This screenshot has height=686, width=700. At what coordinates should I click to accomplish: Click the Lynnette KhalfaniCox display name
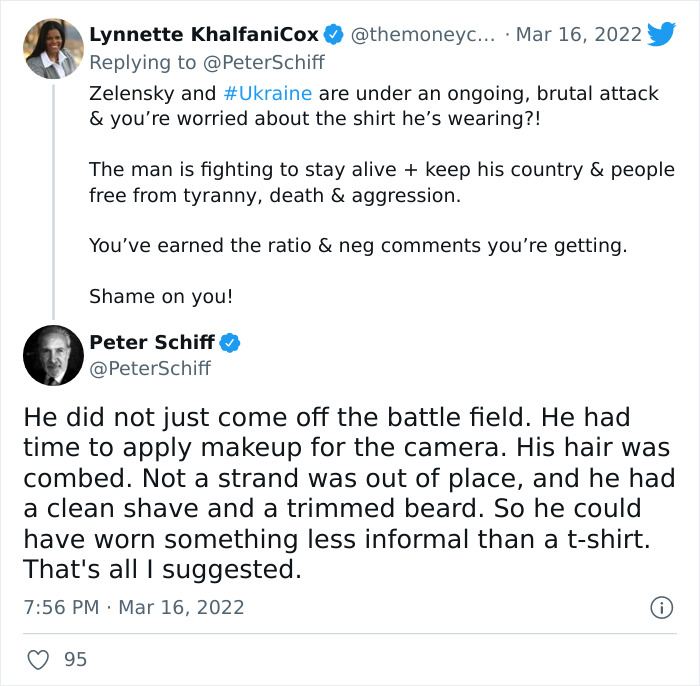click(204, 34)
